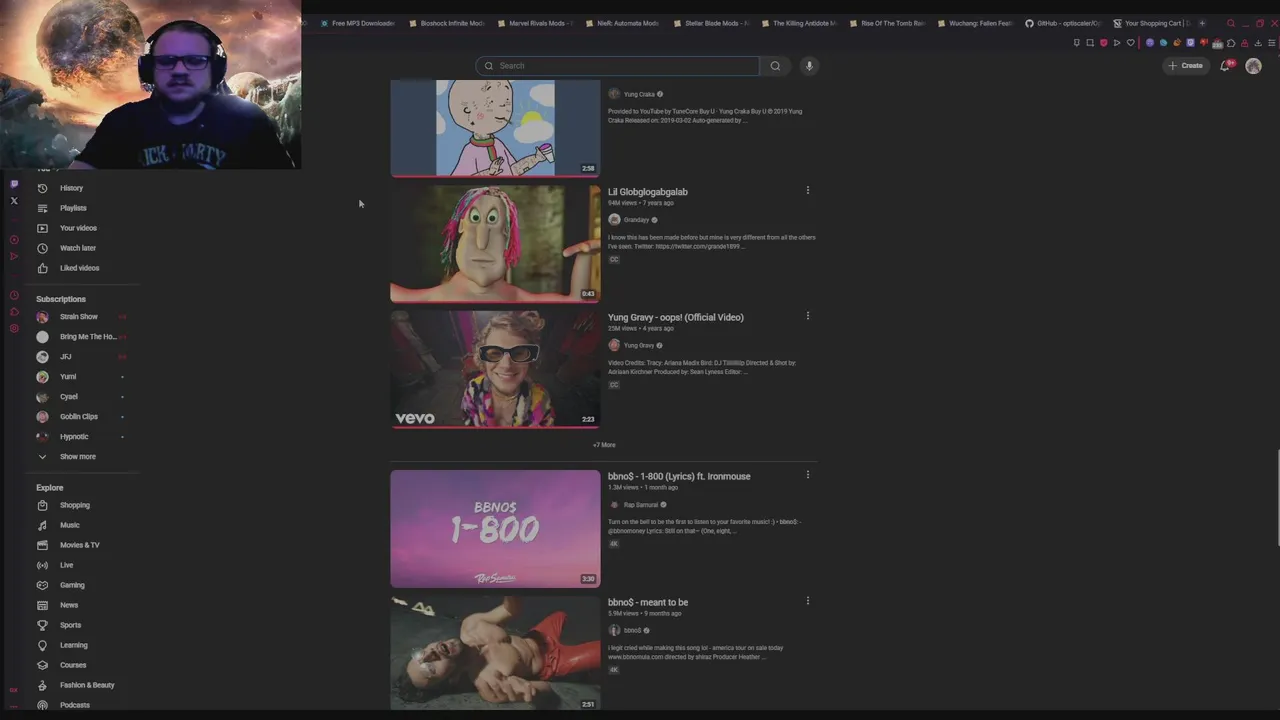Click the Movies & TV icon

(x=42, y=545)
